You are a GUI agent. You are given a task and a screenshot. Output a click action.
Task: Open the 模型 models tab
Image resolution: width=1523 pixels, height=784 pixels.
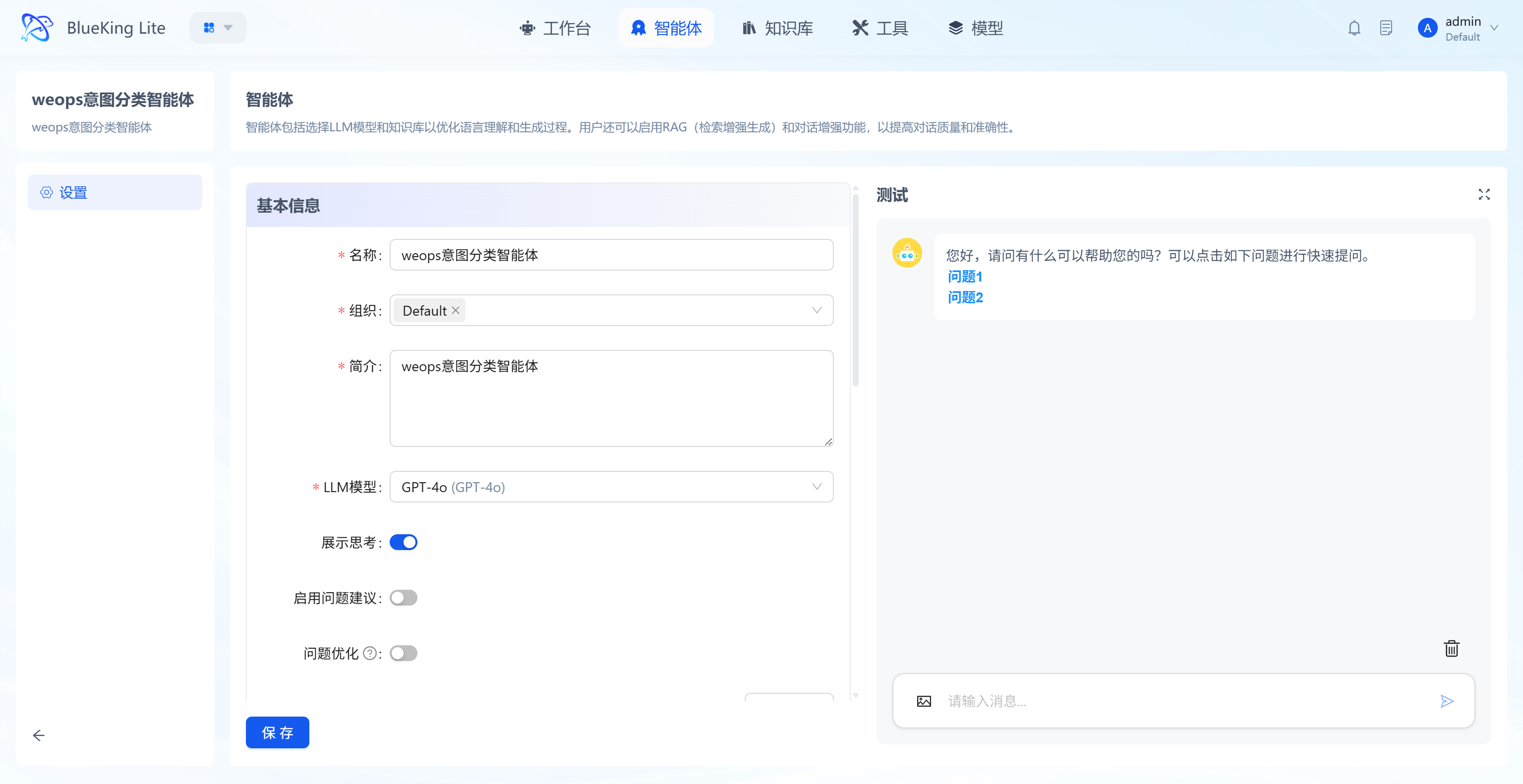[976, 28]
